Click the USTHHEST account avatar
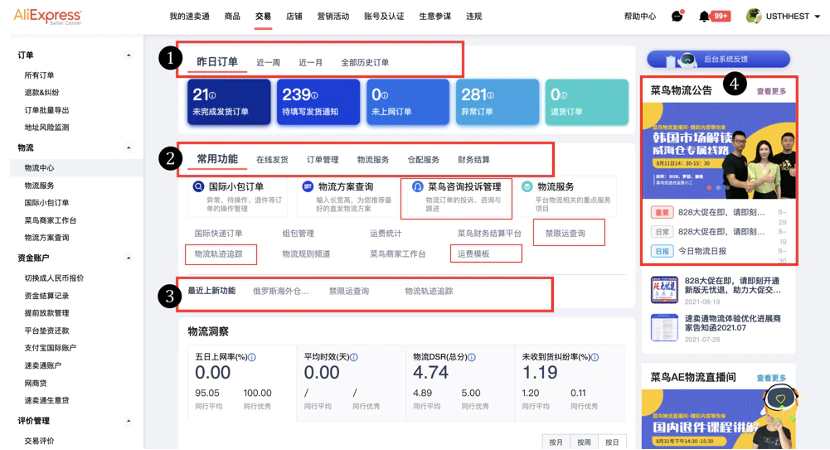The width and height of the screenshot is (830, 450). point(753,16)
